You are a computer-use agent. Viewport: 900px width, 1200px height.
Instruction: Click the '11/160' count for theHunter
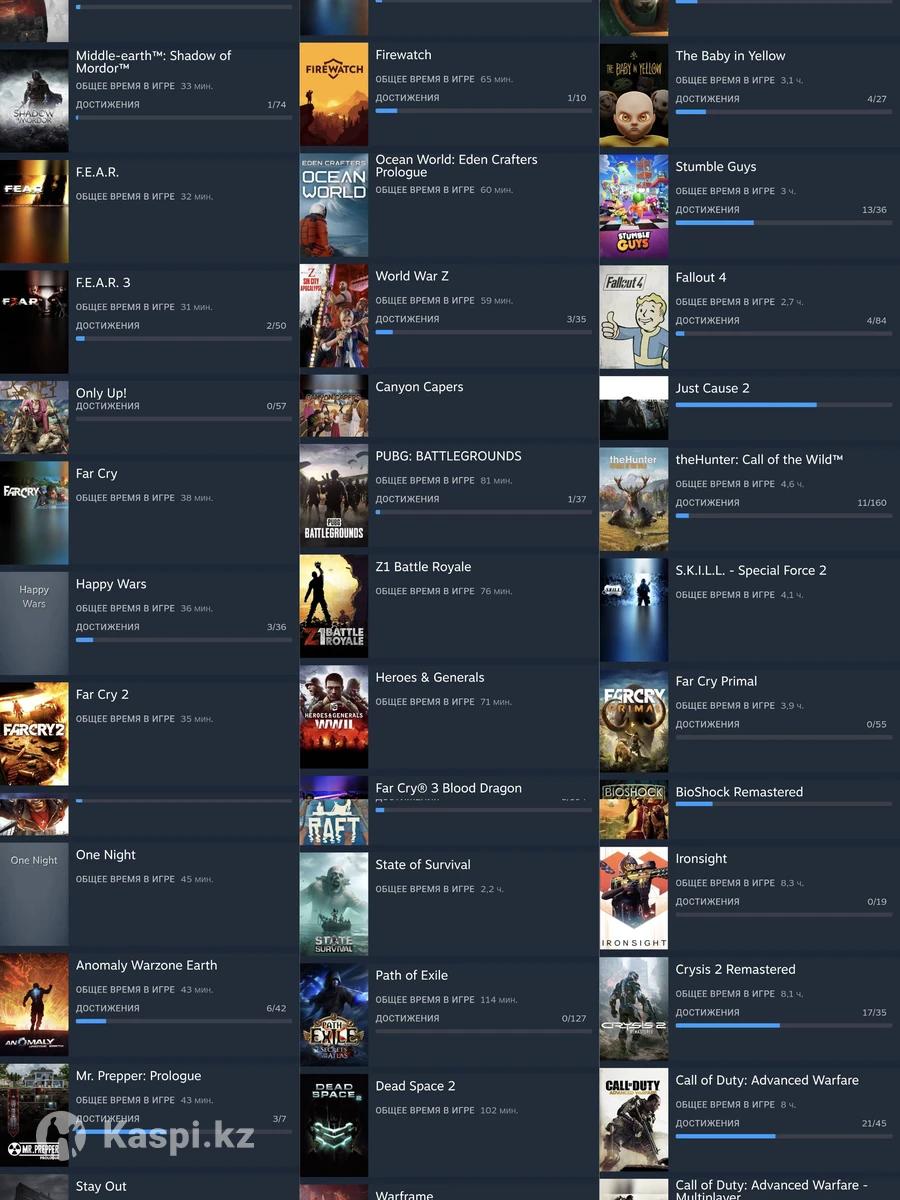872,503
